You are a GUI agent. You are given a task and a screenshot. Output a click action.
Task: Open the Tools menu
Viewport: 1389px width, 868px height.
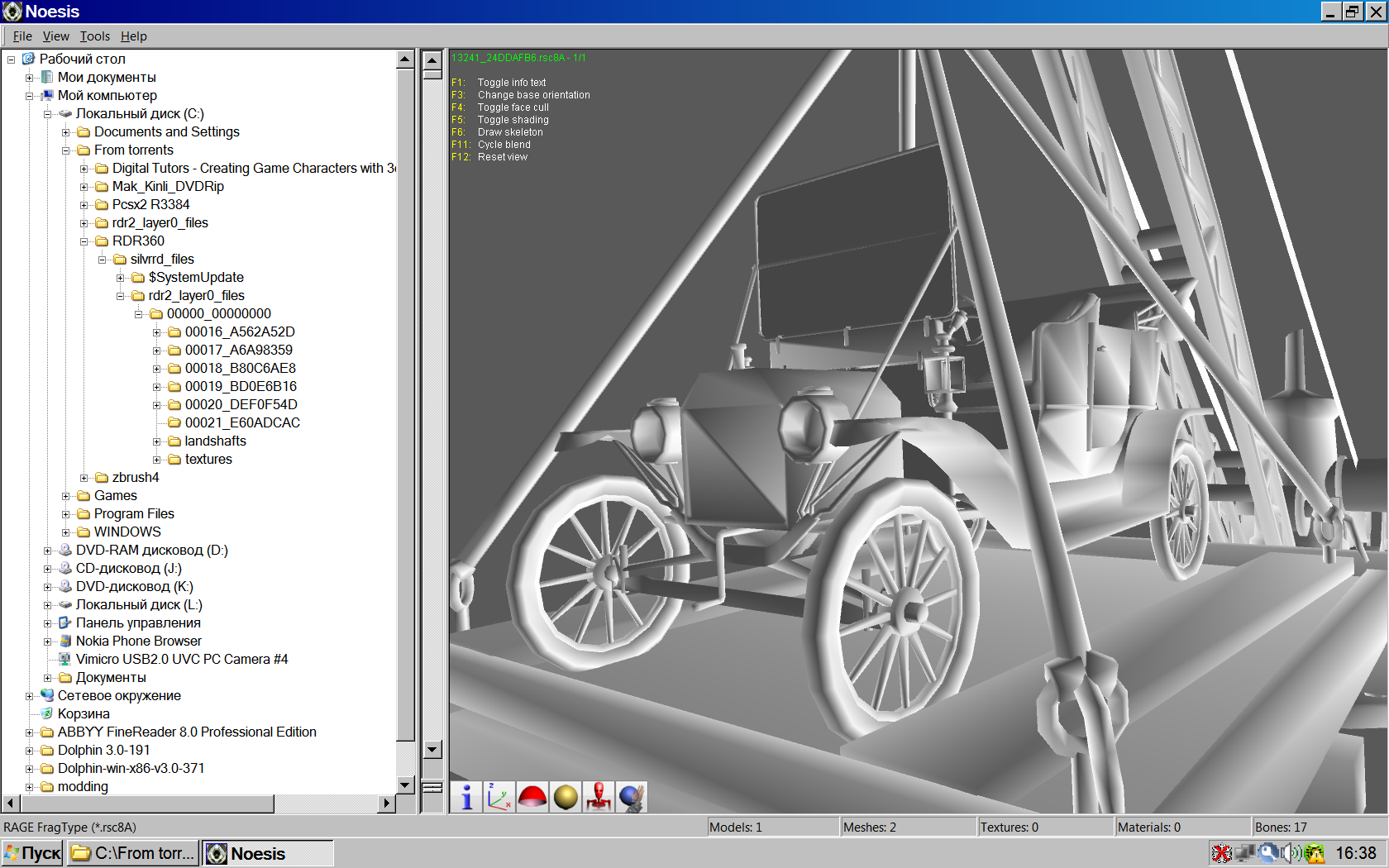pos(94,36)
